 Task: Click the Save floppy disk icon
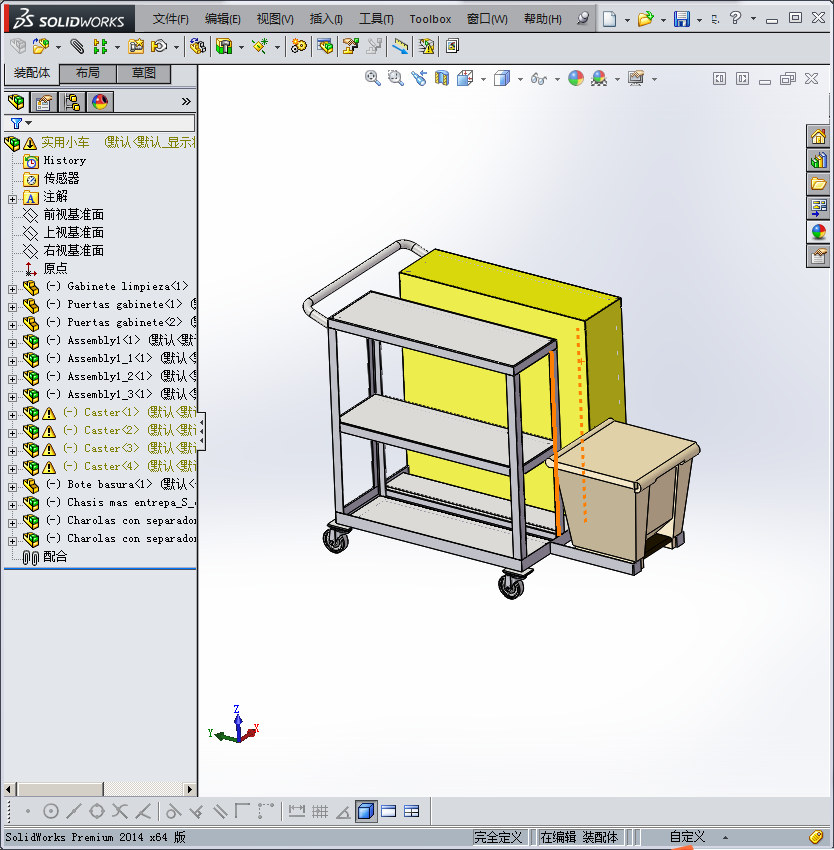[x=682, y=19]
